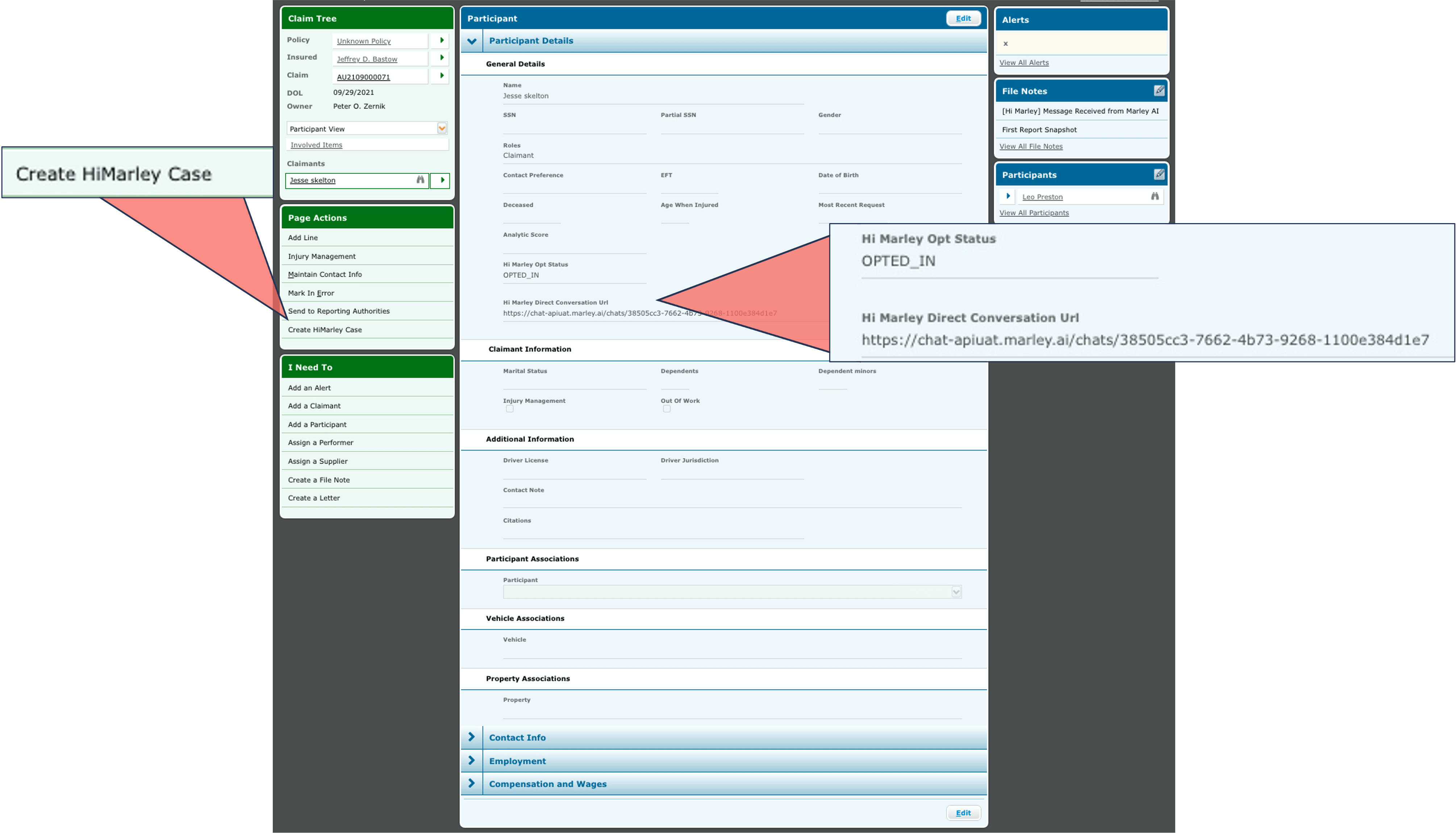Select Create HiMarley Case page action

[x=324, y=330]
